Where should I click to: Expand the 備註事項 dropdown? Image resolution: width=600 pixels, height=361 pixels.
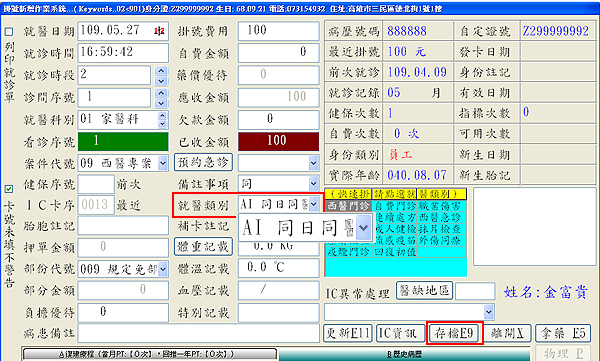(x=313, y=184)
